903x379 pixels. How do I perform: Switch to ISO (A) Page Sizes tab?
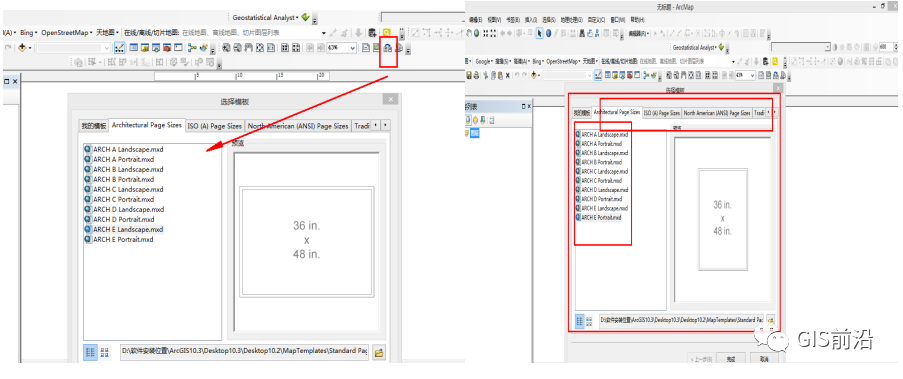[214, 125]
